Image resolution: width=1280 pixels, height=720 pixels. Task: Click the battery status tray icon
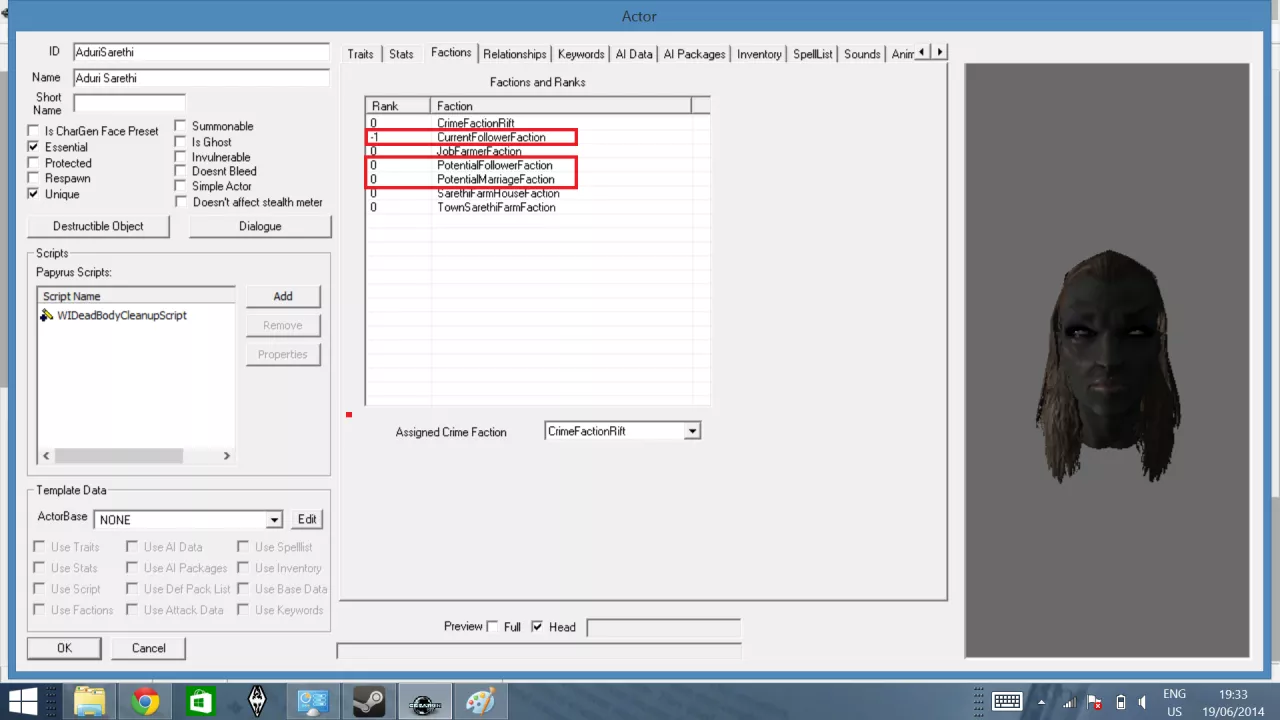pyautogui.click(x=1121, y=702)
